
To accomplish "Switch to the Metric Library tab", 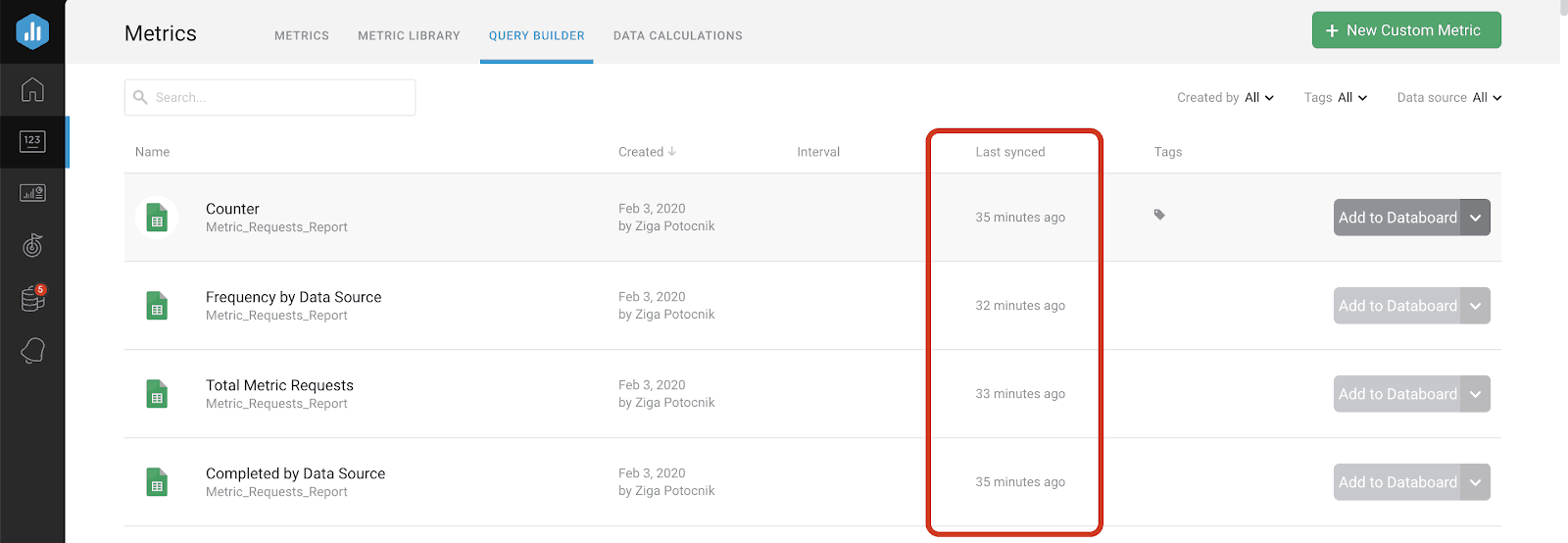I will pos(409,35).
